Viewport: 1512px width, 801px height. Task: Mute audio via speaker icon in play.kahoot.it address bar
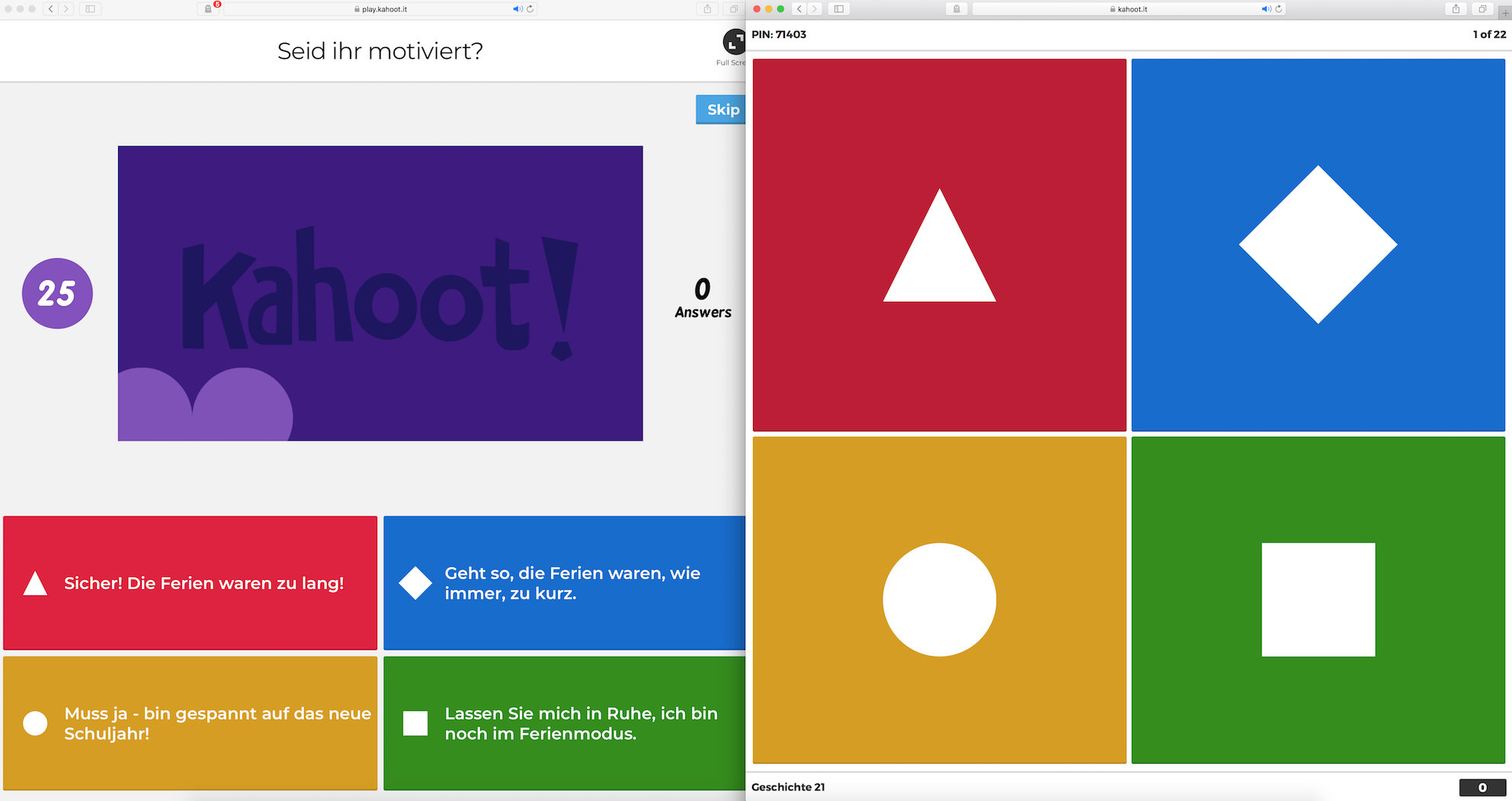point(517,9)
